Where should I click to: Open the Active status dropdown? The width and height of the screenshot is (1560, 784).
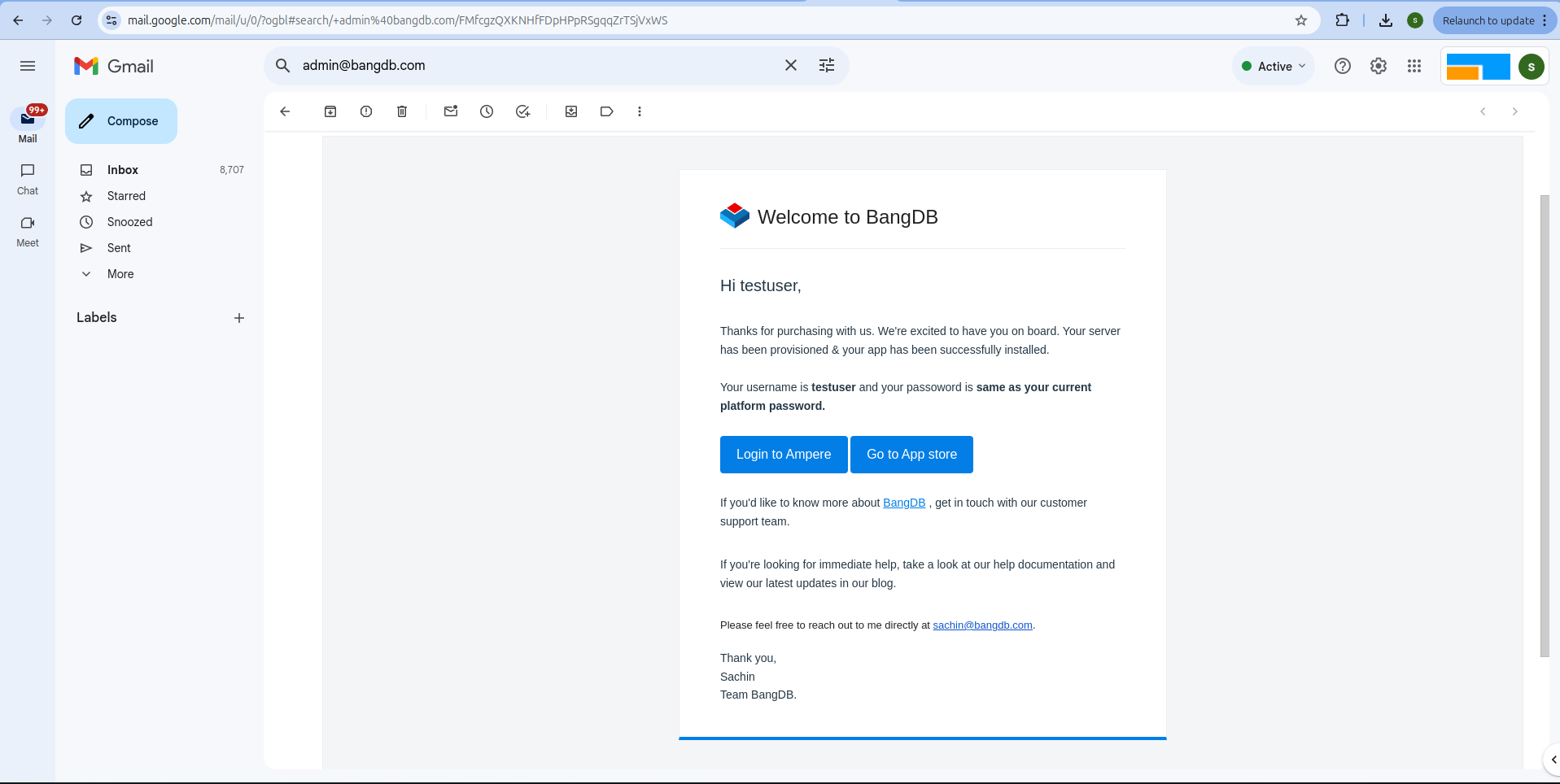click(1274, 67)
